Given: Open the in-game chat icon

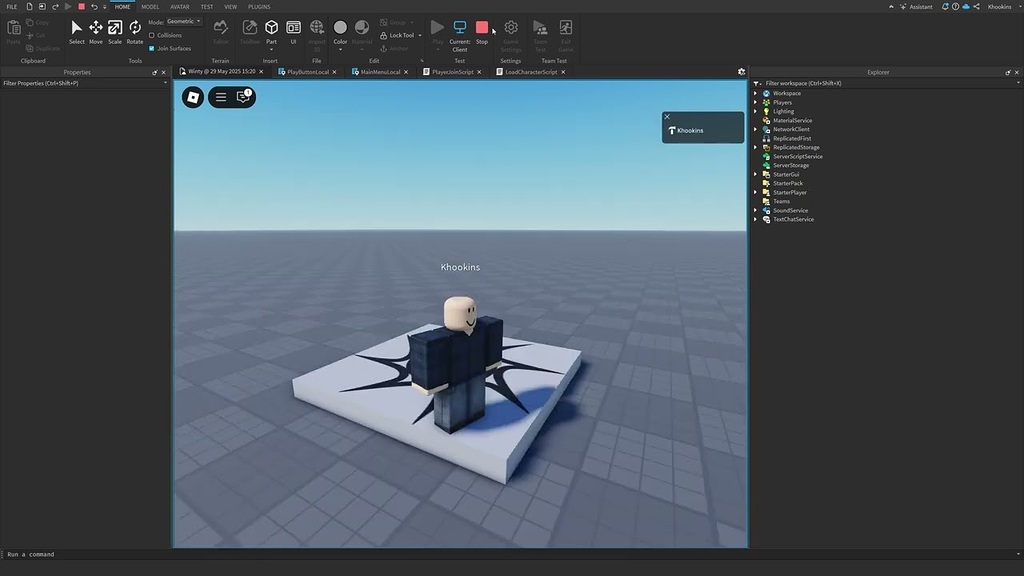Looking at the screenshot, I should (243, 97).
